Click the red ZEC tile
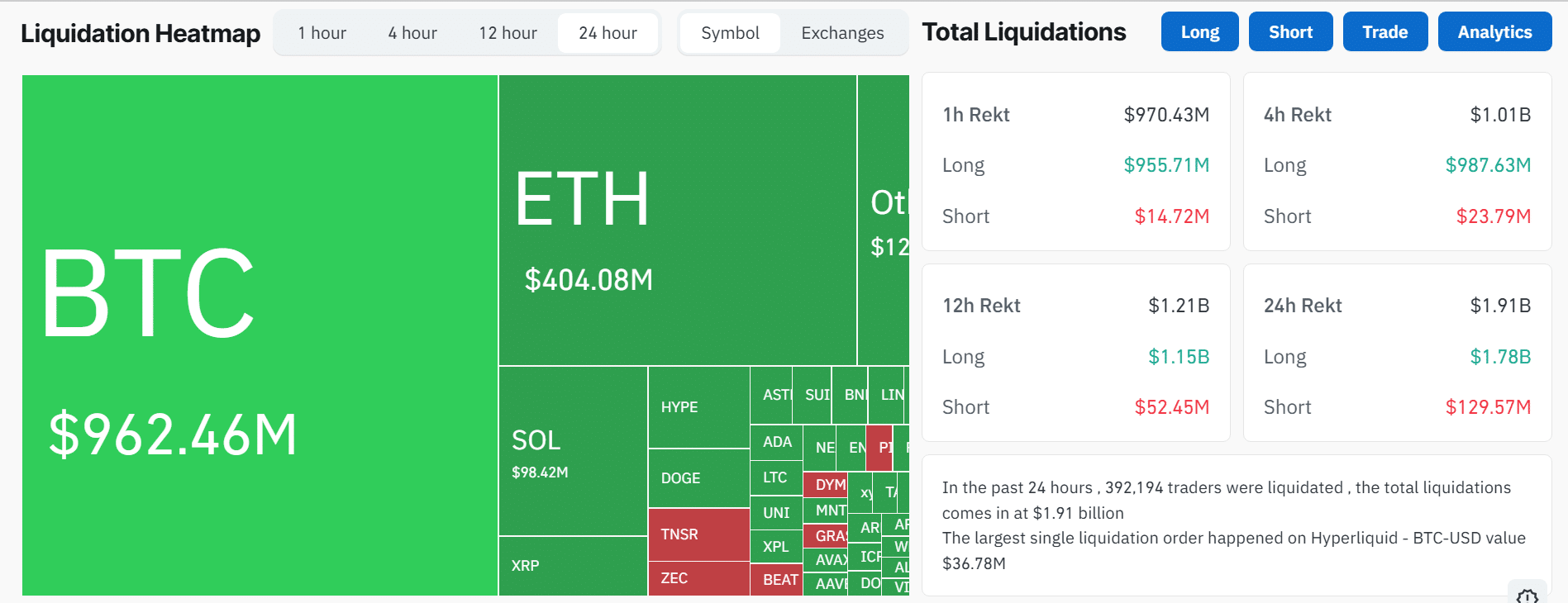The image size is (1568, 603). (x=698, y=578)
